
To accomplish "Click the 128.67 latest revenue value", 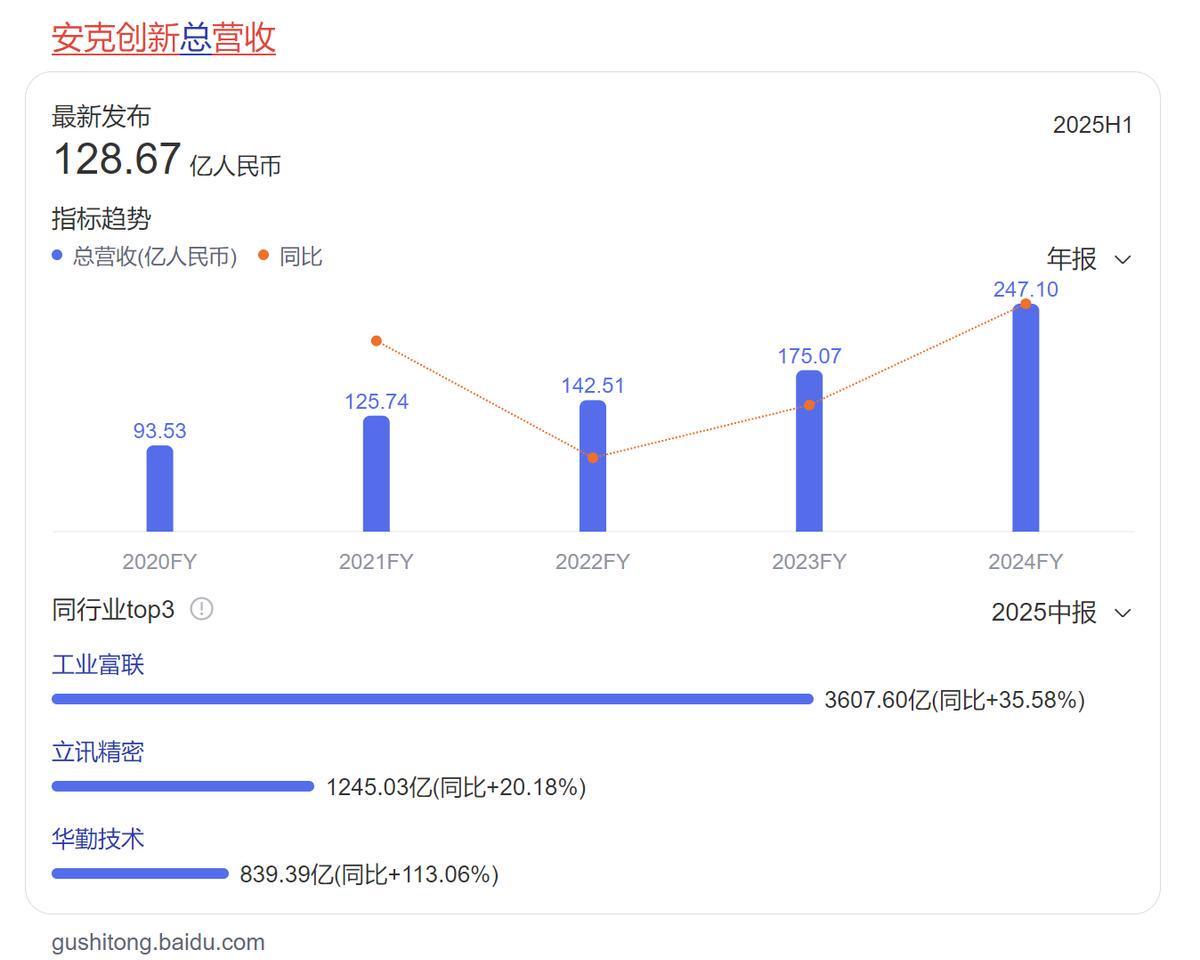I will pyautogui.click(x=117, y=159).
